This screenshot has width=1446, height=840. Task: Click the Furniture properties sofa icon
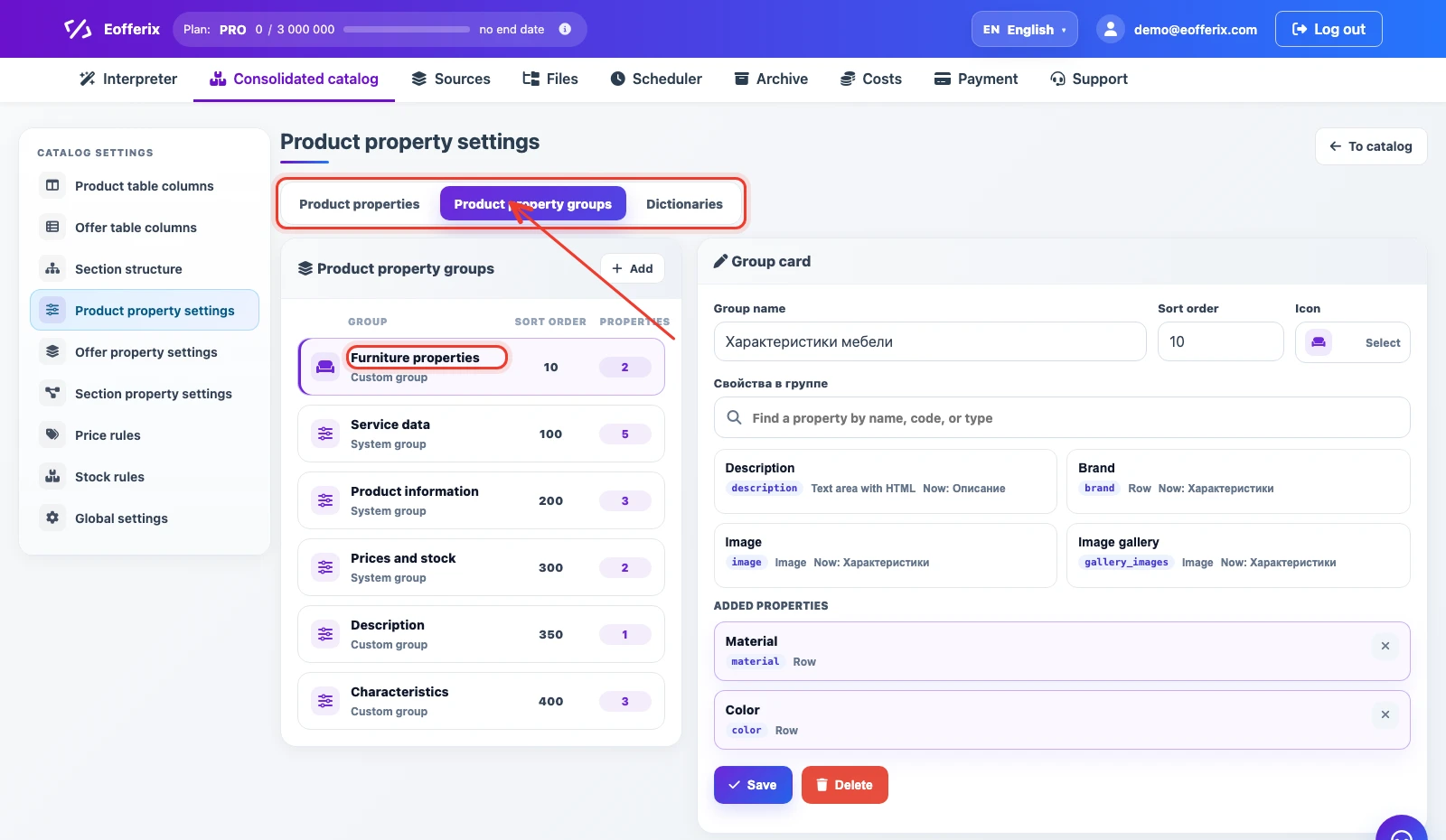pyautogui.click(x=325, y=367)
